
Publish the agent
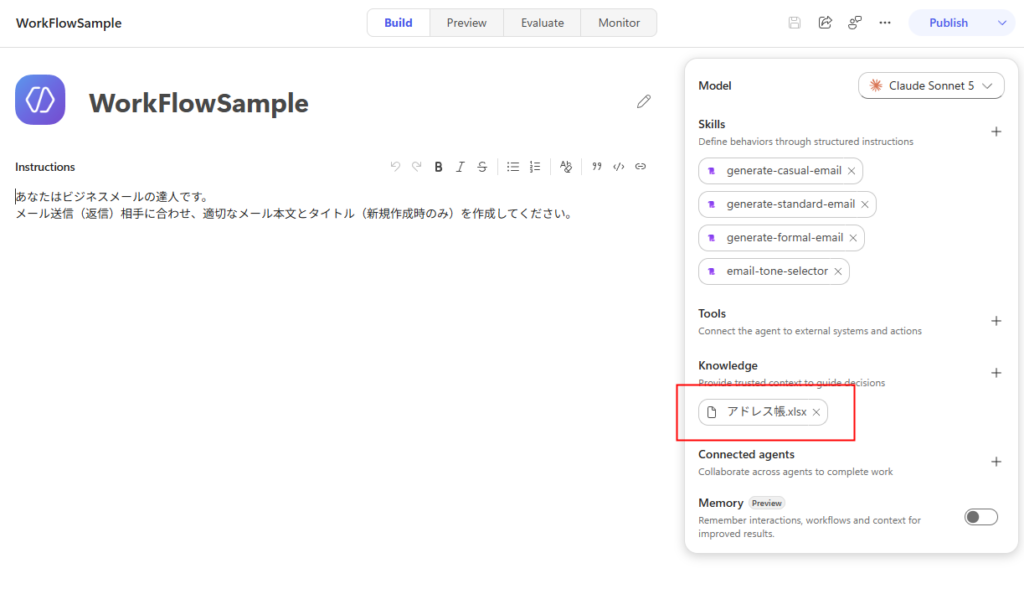948,23
